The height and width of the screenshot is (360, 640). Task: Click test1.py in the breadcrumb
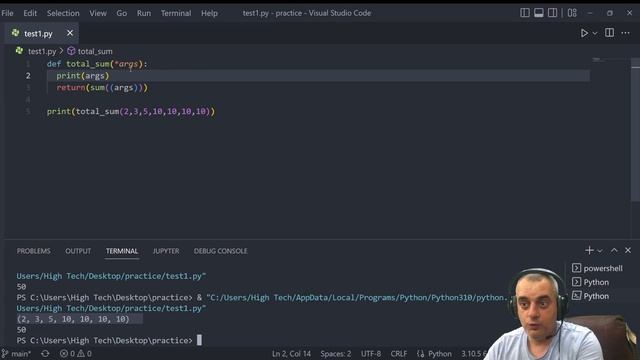pyautogui.click(x=42, y=51)
